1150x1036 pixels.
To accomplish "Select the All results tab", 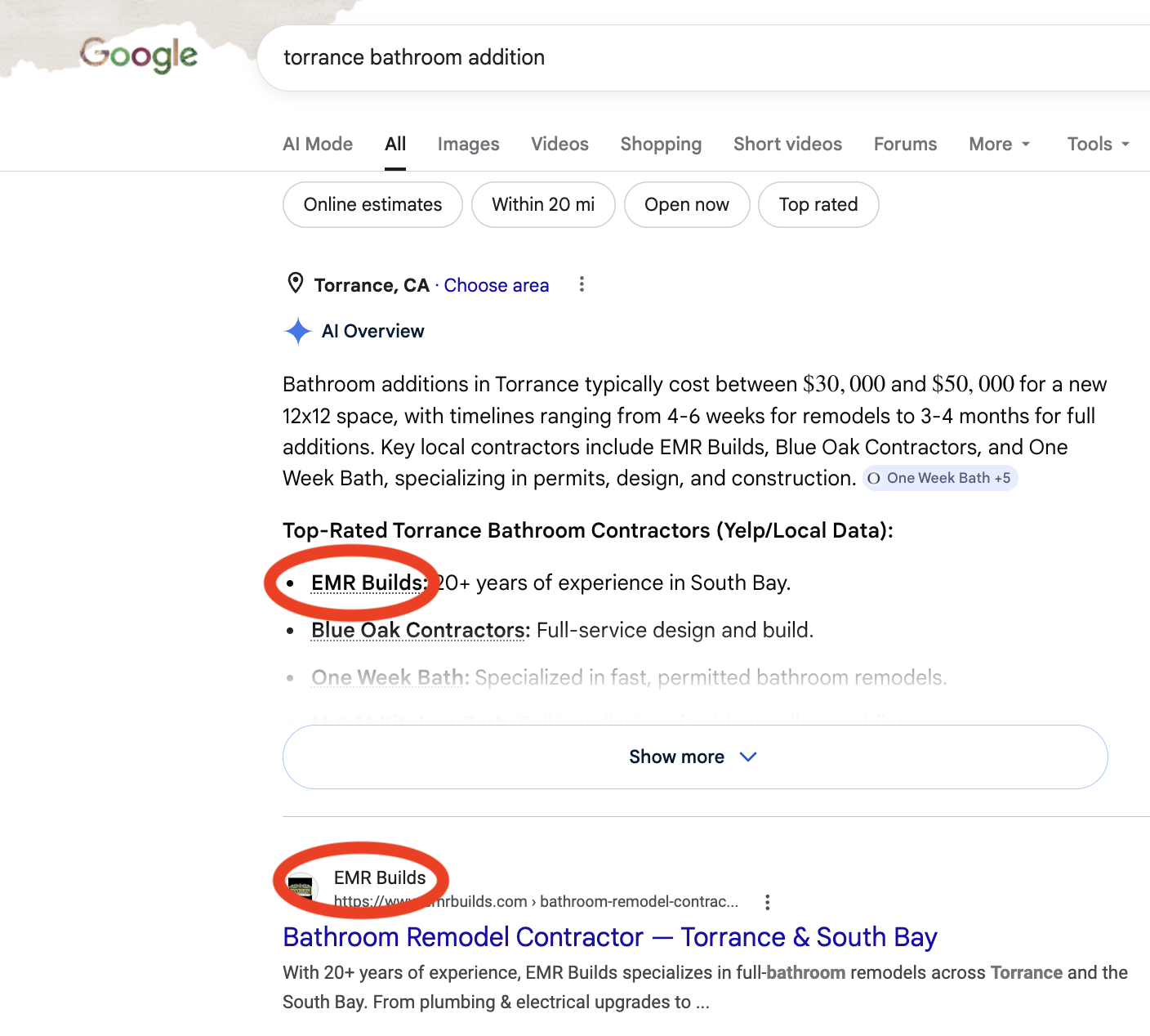I will pos(395,144).
